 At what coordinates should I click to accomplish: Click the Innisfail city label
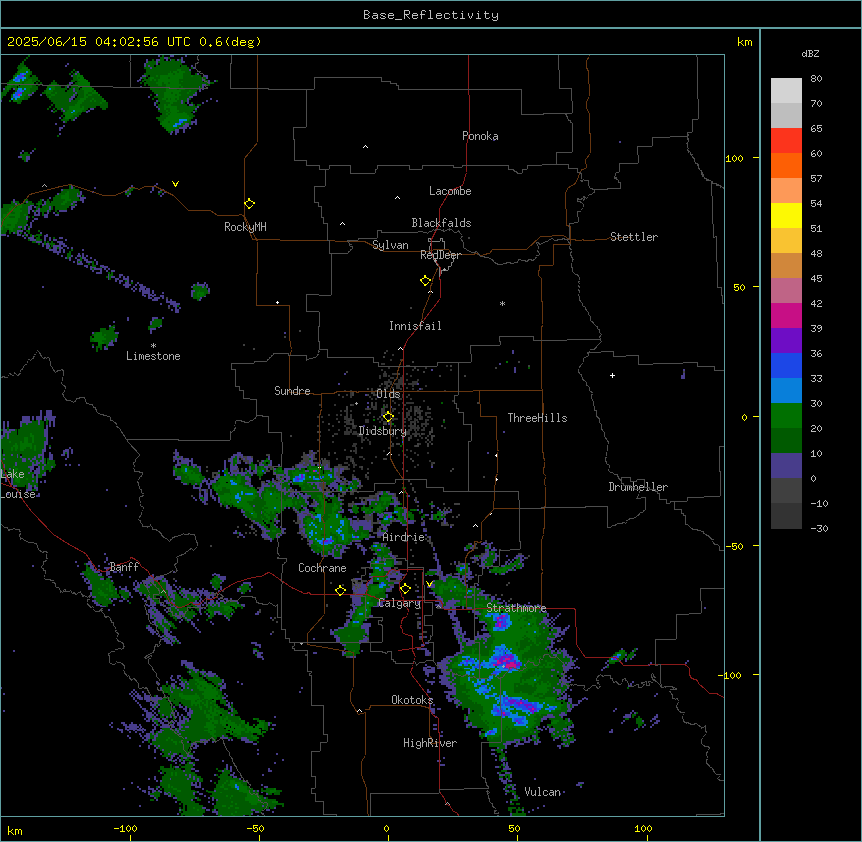(415, 326)
